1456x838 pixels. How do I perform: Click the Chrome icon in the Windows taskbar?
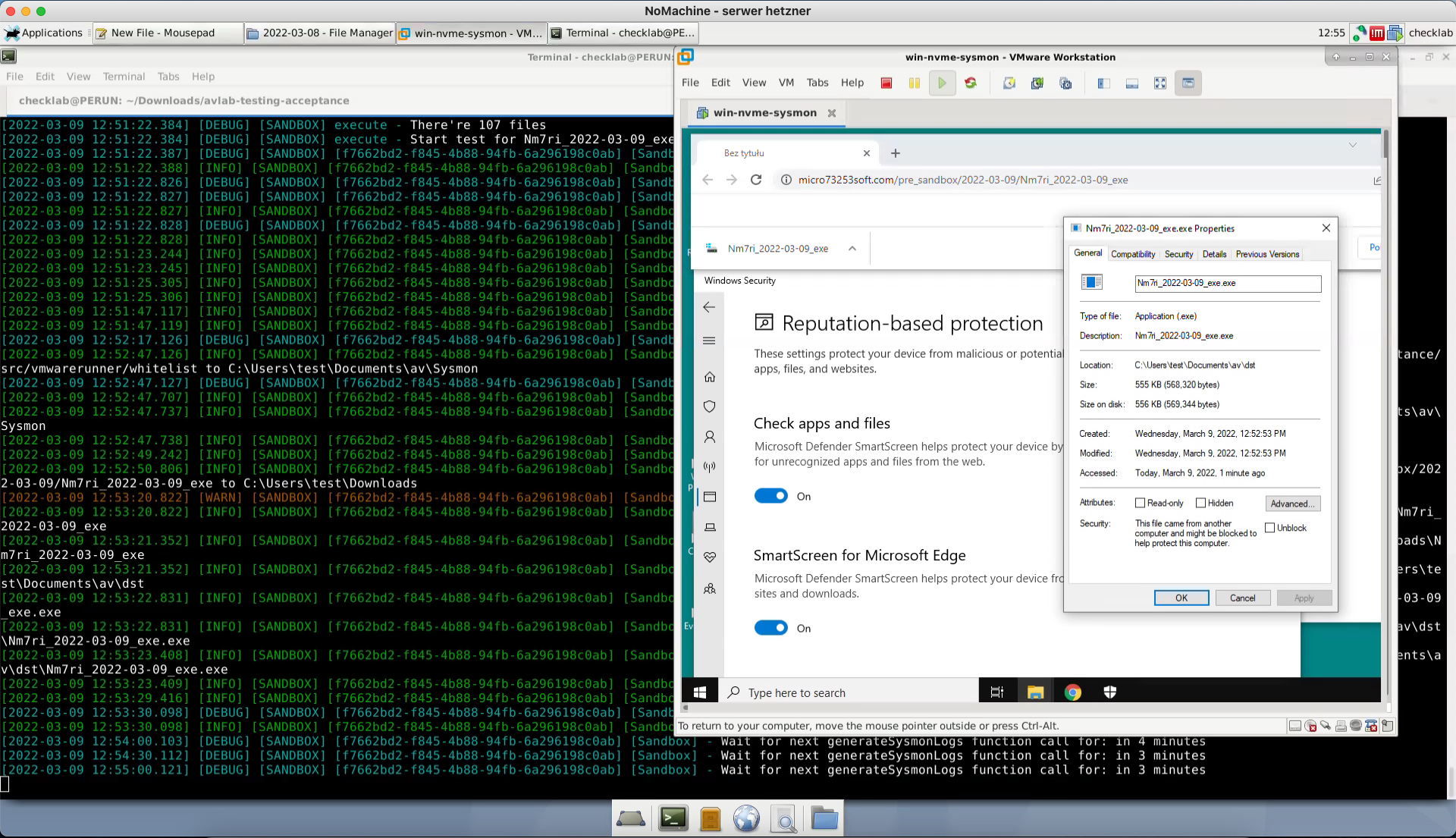tap(1072, 692)
